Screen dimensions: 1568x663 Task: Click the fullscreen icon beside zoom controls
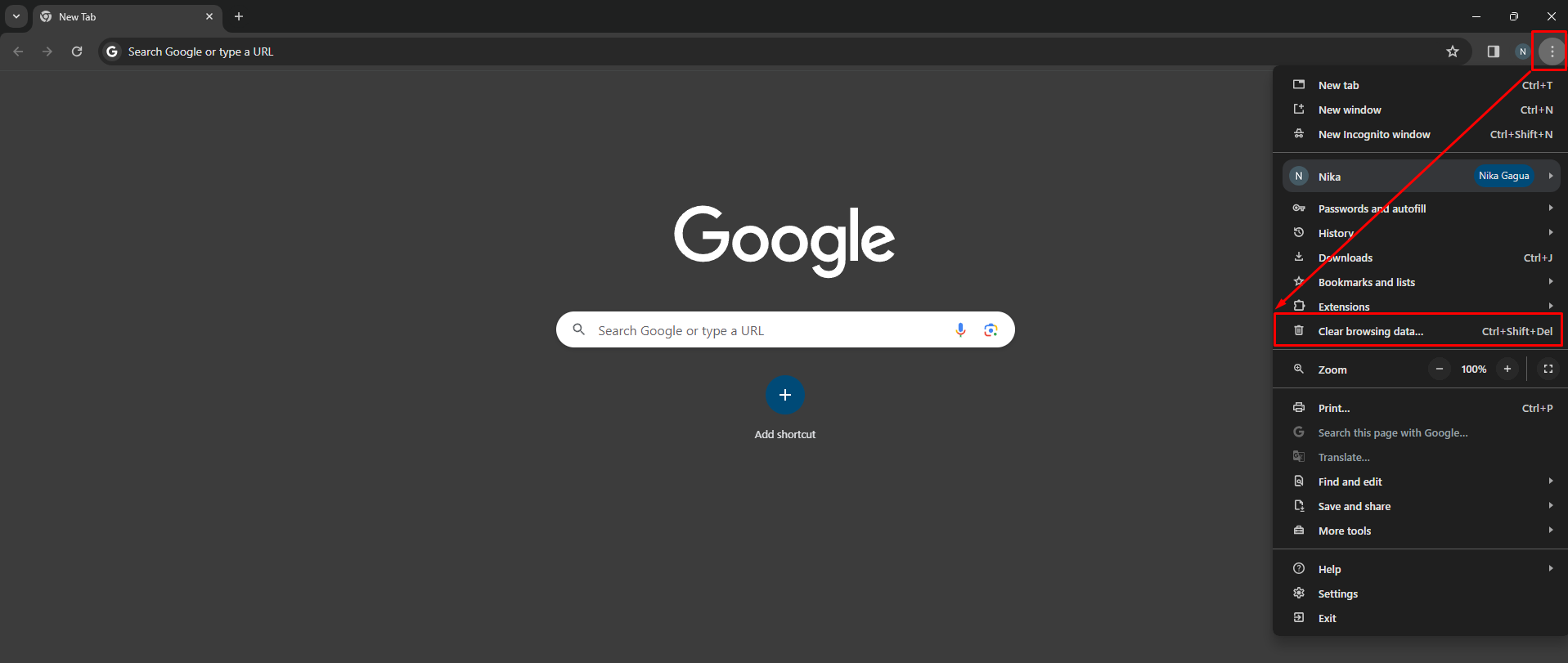(1548, 369)
